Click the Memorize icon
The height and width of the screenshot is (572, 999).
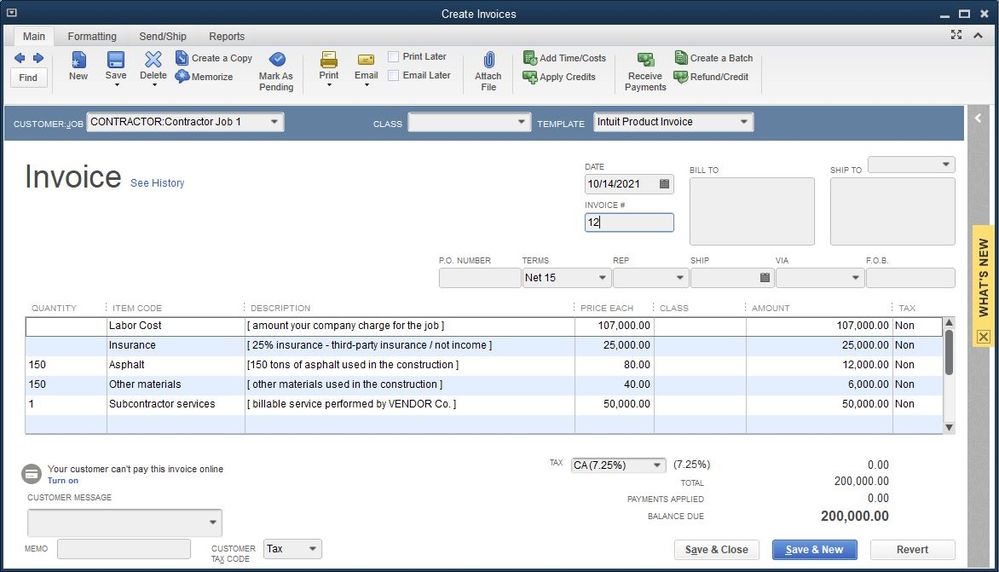(x=182, y=76)
